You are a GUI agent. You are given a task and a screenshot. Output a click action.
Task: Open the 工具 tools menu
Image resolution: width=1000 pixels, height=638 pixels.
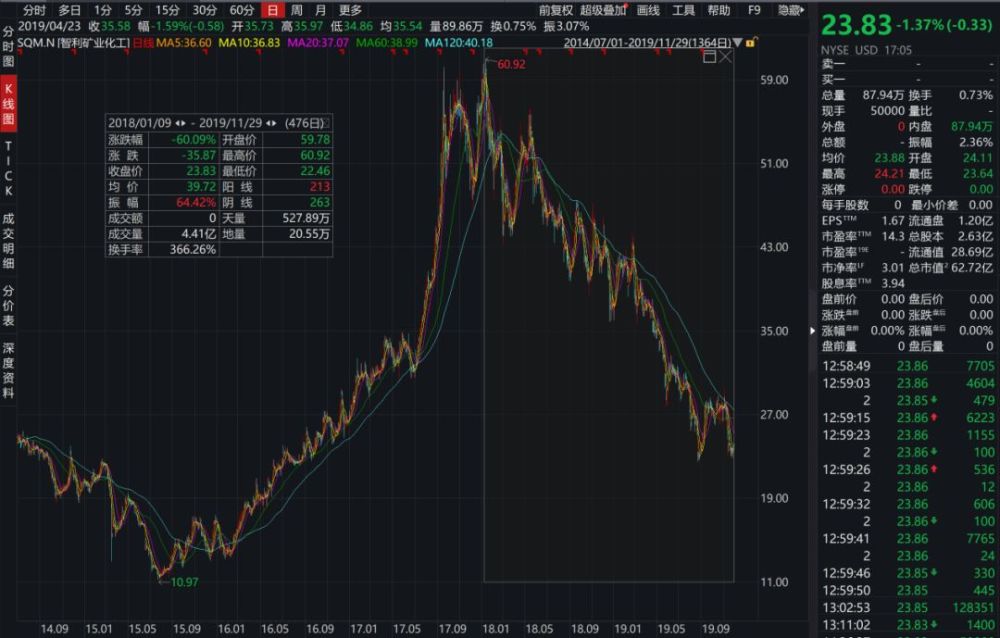point(683,10)
